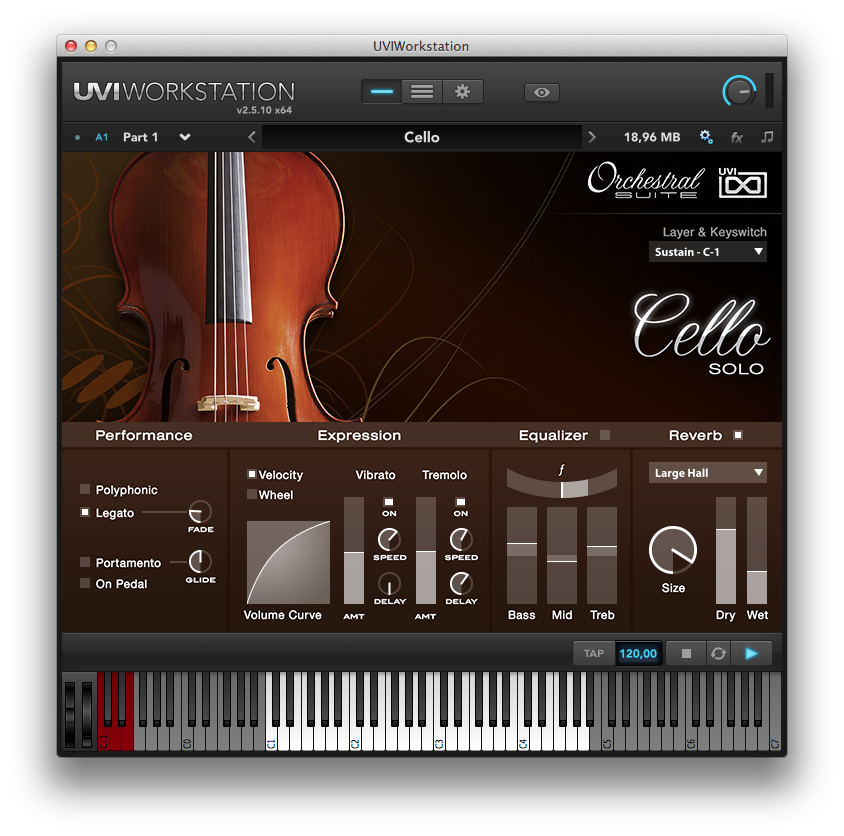
Task: Click the Tremolo Delay knob
Action: (461, 584)
